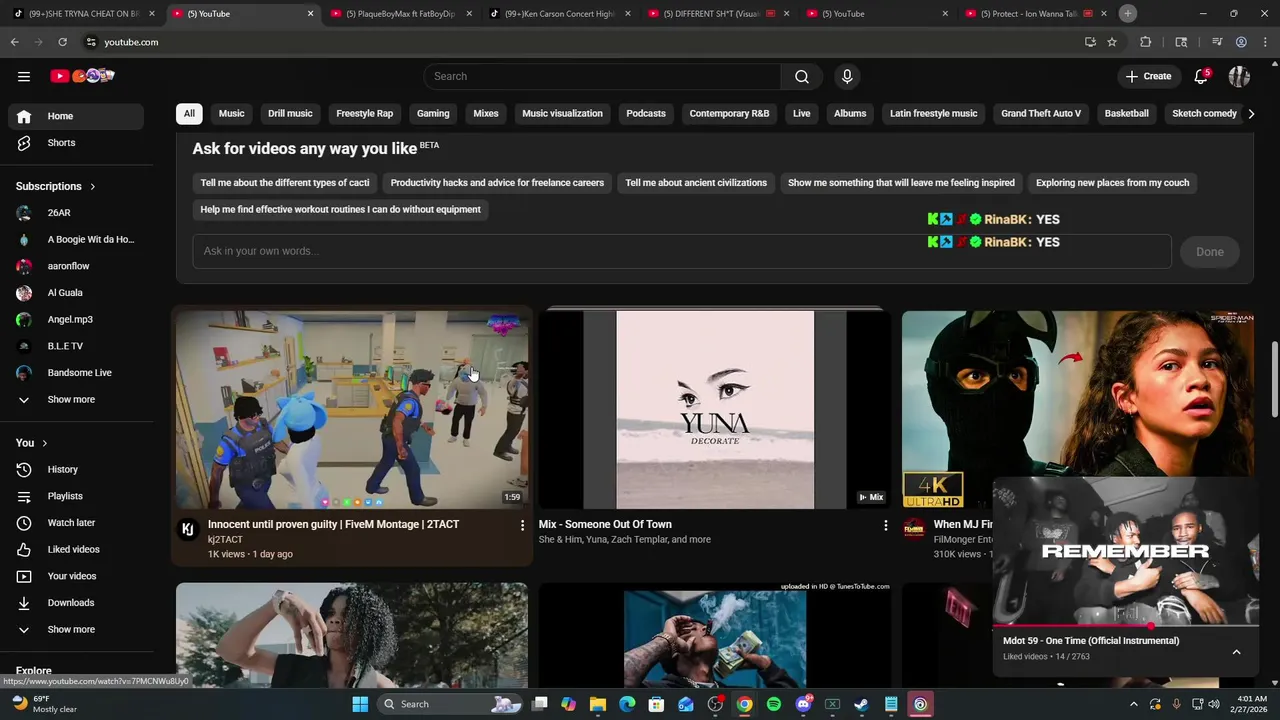
Task: Expand Subscriptions Show more list
Action: (x=76, y=399)
